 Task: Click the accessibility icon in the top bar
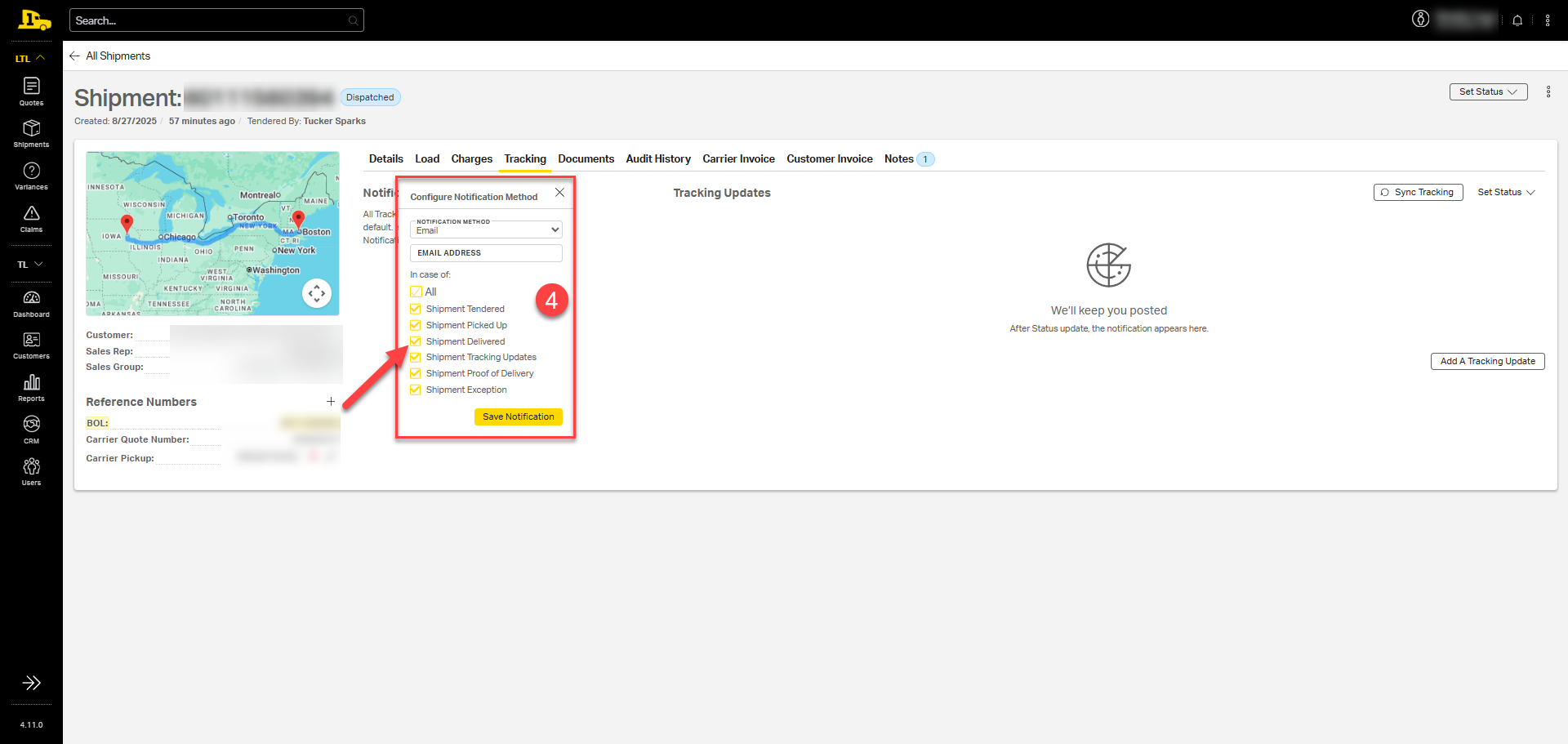coord(1421,20)
